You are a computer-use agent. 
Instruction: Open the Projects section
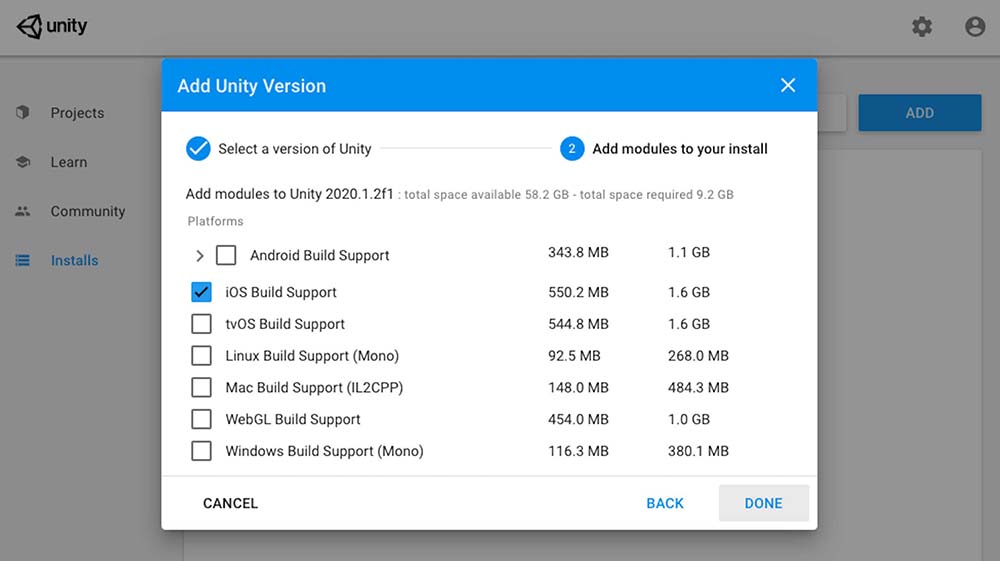pos(77,113)
